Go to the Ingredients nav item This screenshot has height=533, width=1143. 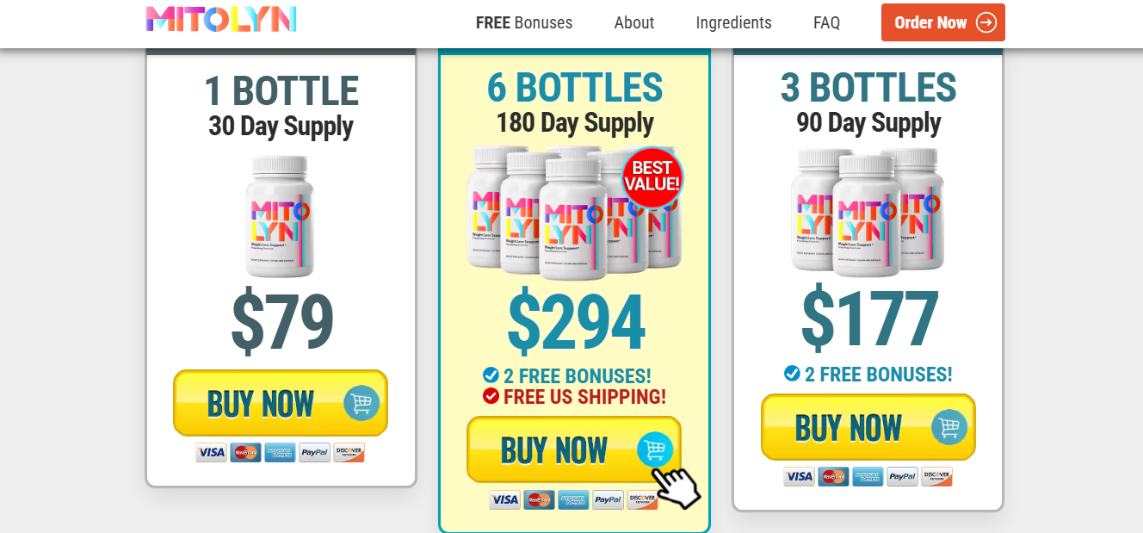pyautogui.click(x=733, y=23)
